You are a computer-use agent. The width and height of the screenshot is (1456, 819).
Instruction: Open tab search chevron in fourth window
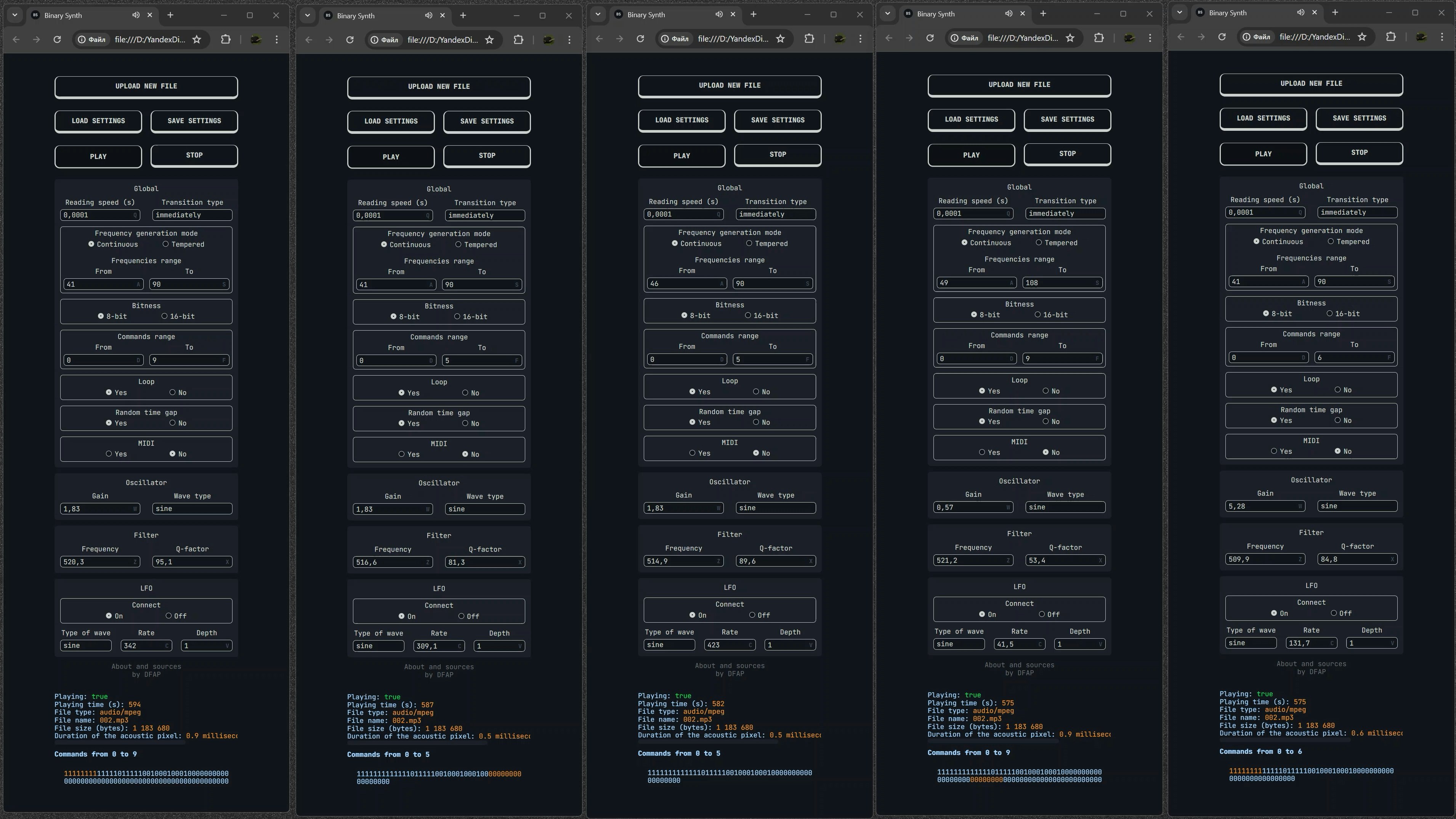pyautogui.click(x=887, y=14)
